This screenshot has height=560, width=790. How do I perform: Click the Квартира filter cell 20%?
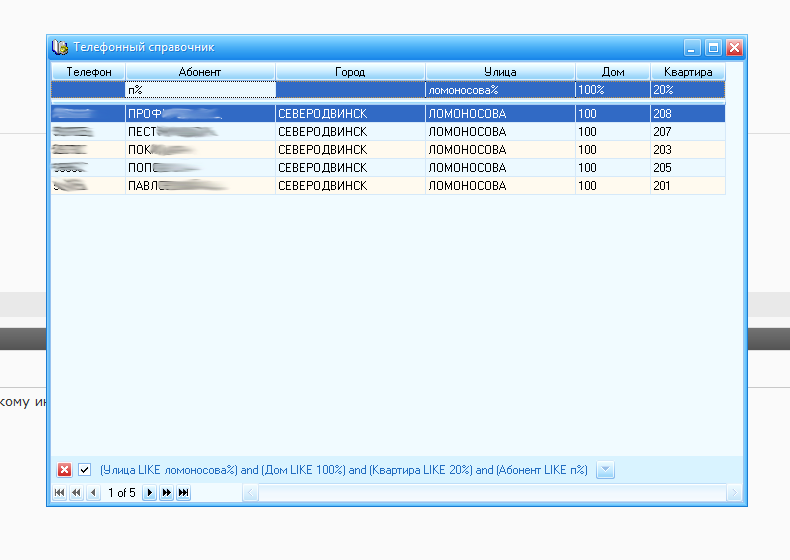(688, 90)
